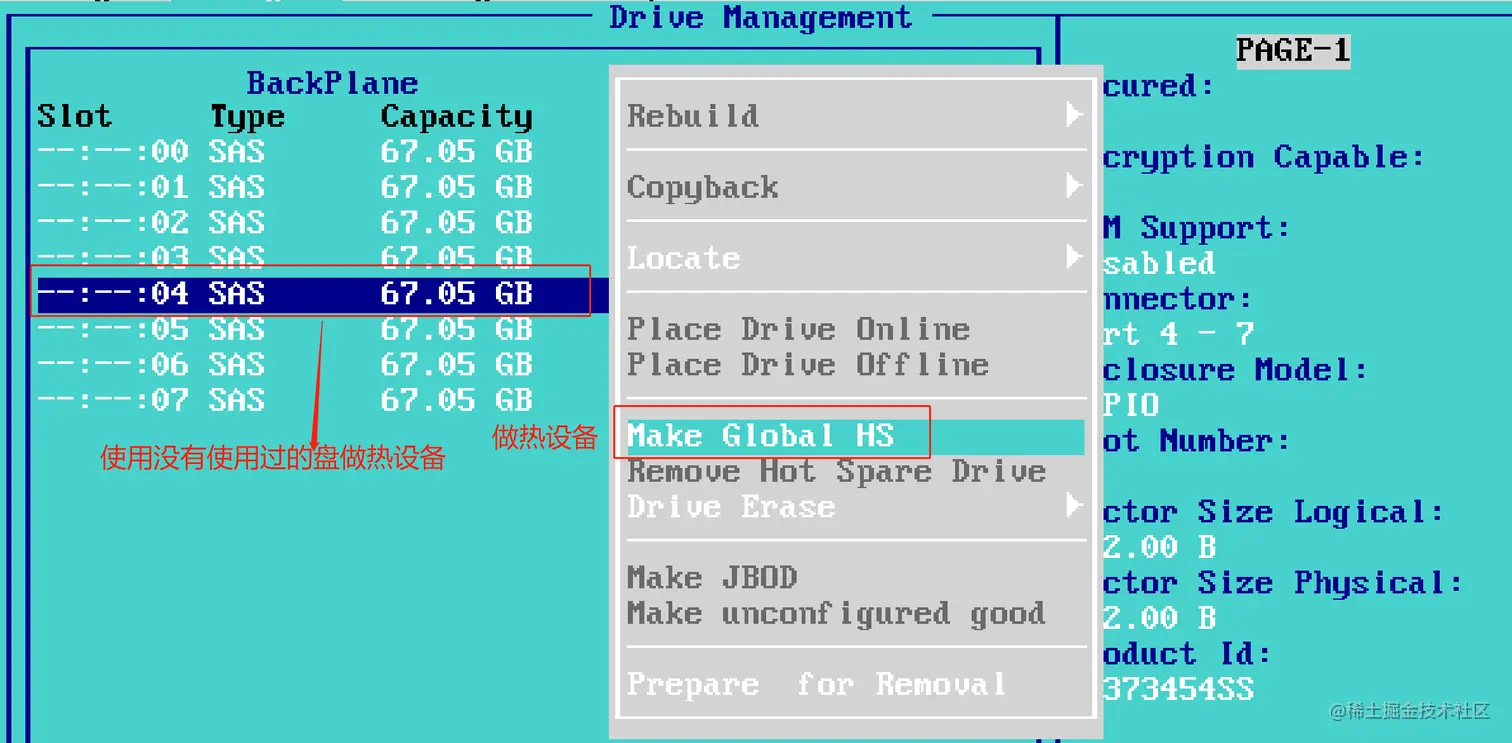Expand the Drive Erase submenu arrow
This screenshot has width=1512, height=743.
coord(1073,506)
